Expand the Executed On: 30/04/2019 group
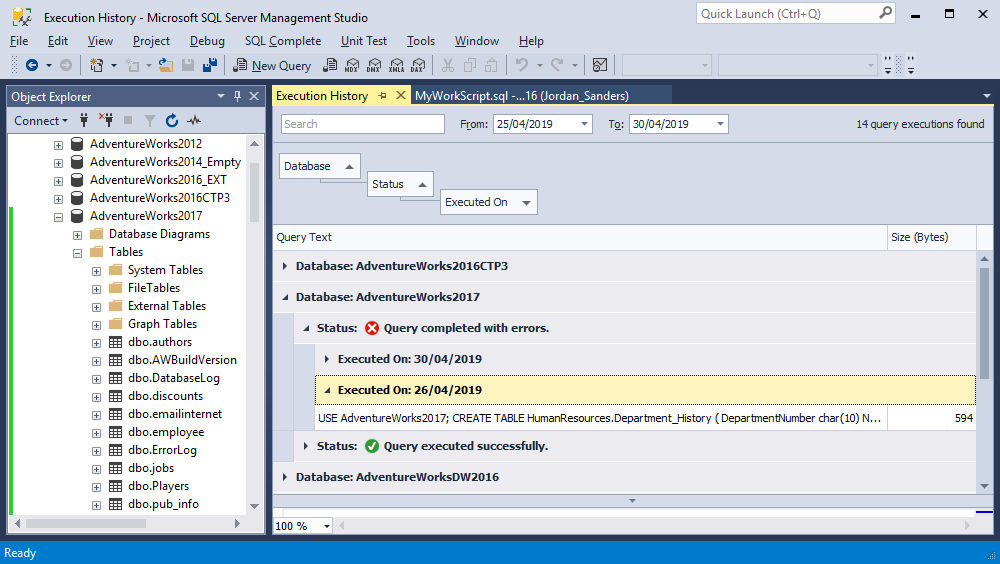 [327, 359]
